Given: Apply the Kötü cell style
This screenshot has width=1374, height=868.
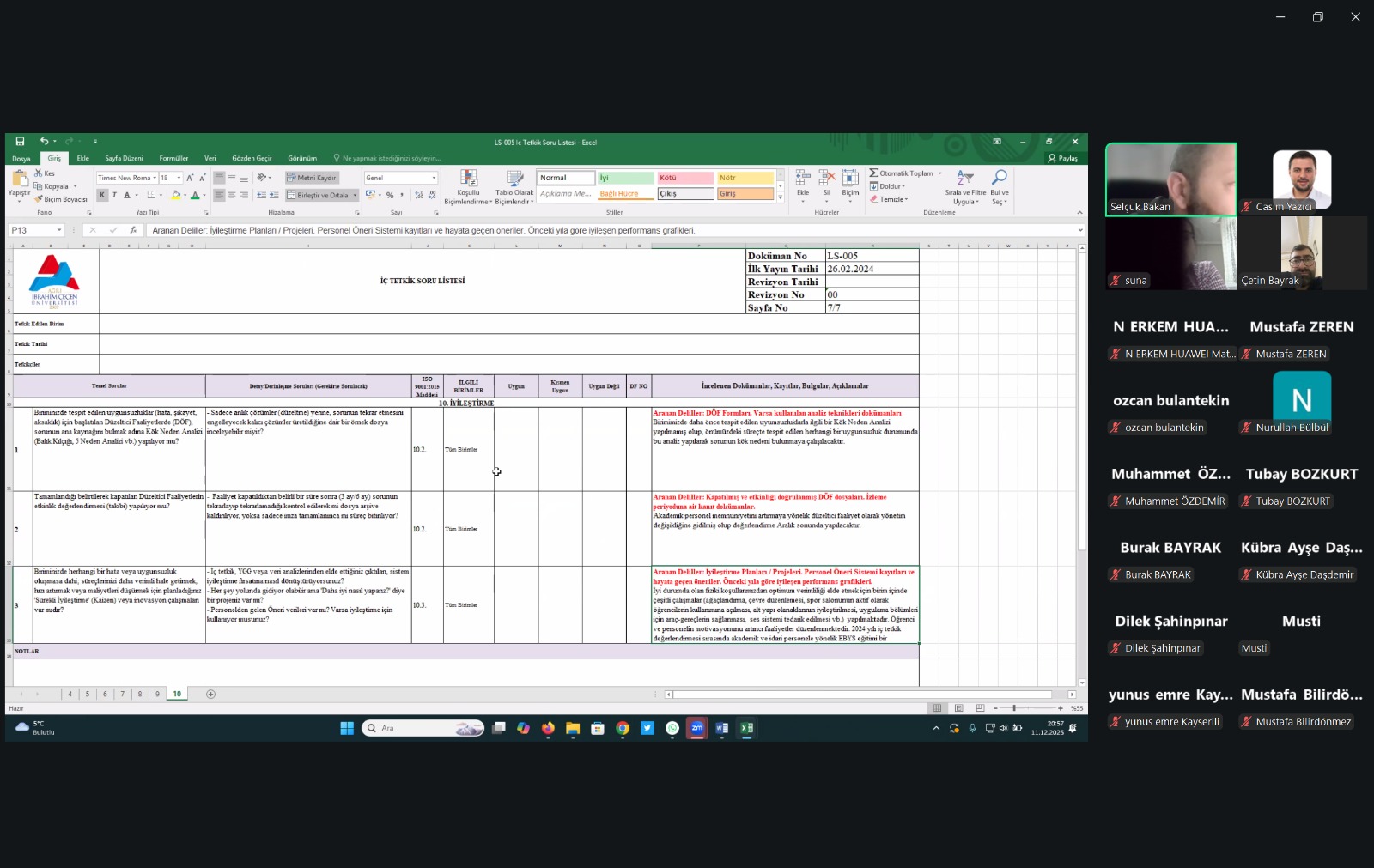Looking at the screenshot, I should click(685, 178).
